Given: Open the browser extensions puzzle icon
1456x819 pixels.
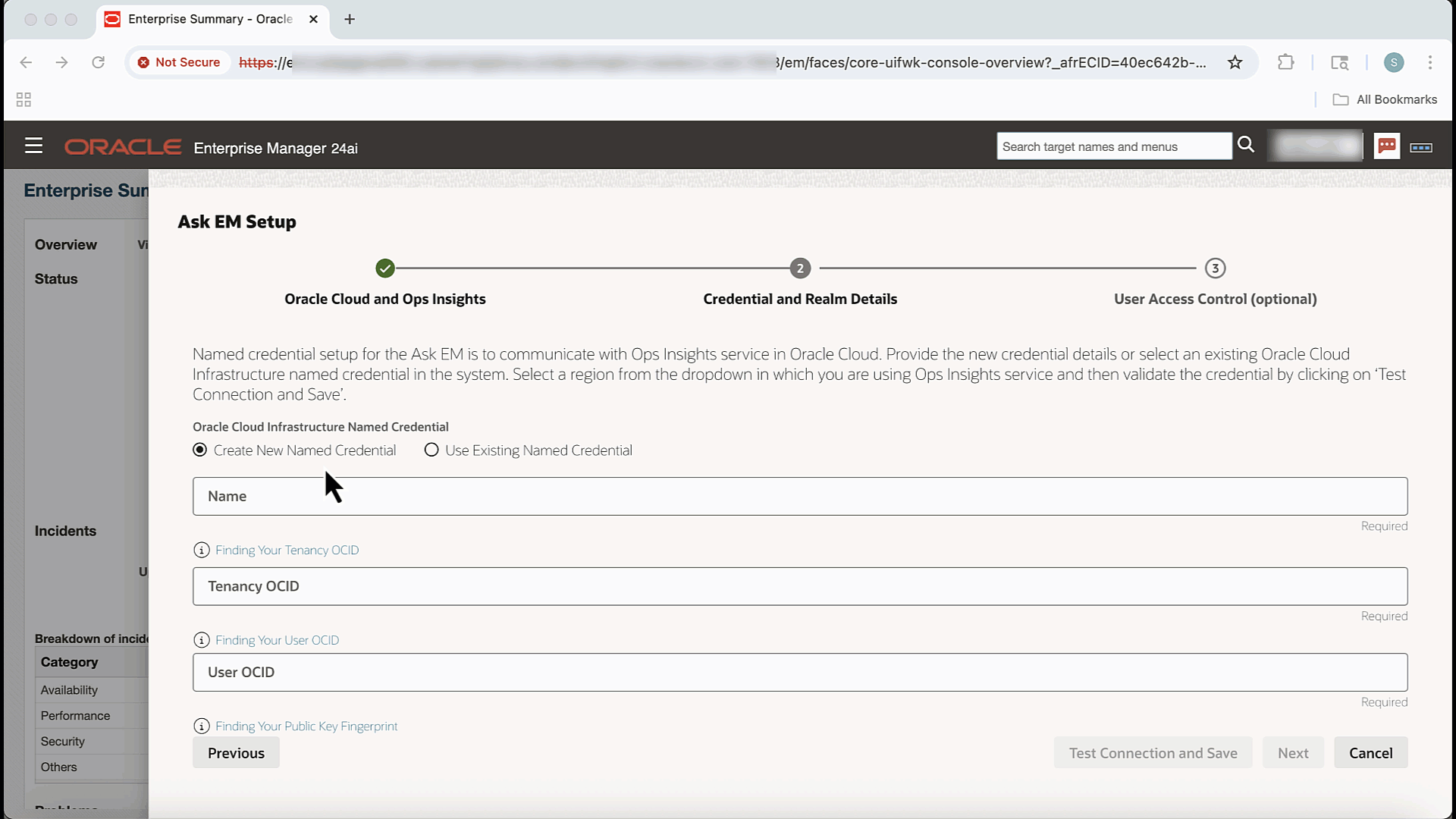Looking at the screenshot, I should (x=1285, y=63).
